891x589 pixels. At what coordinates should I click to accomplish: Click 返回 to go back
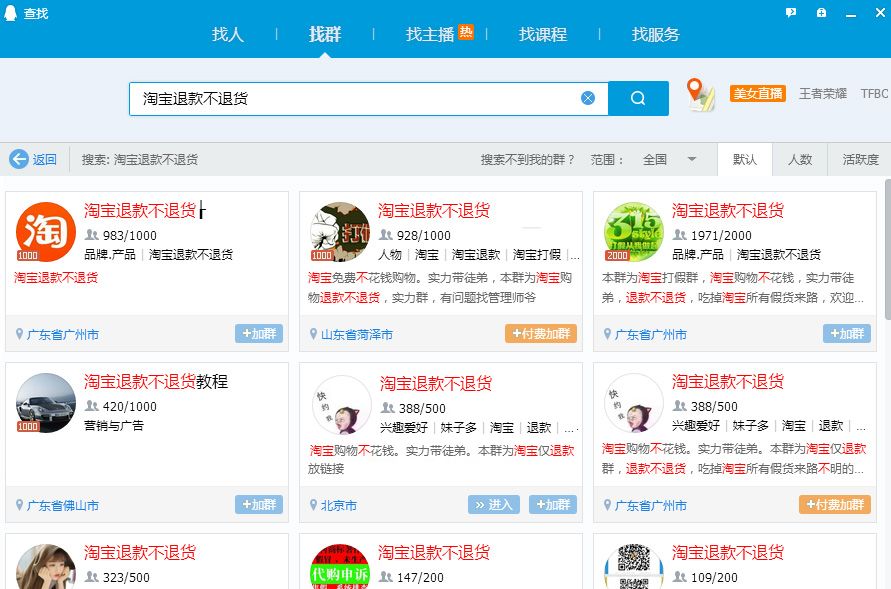click(x=44, y=160)
